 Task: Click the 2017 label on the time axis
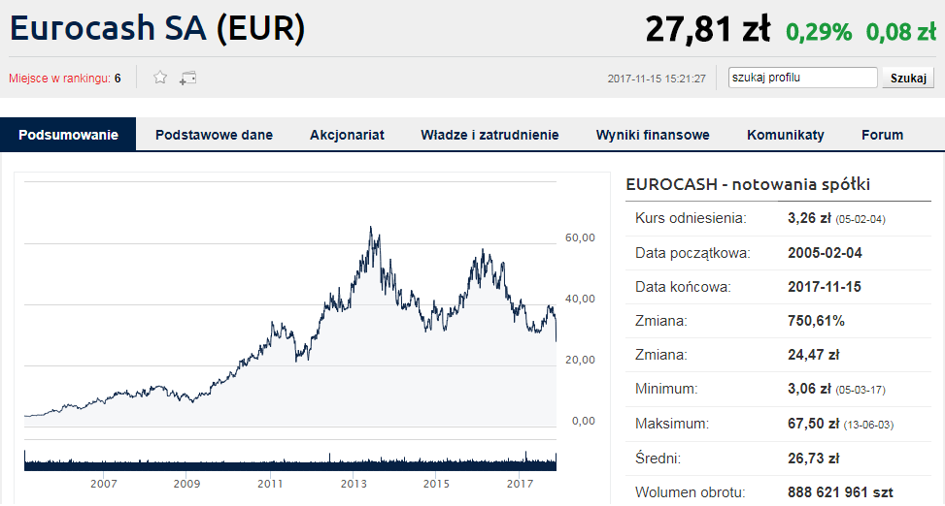click(519, 484)
